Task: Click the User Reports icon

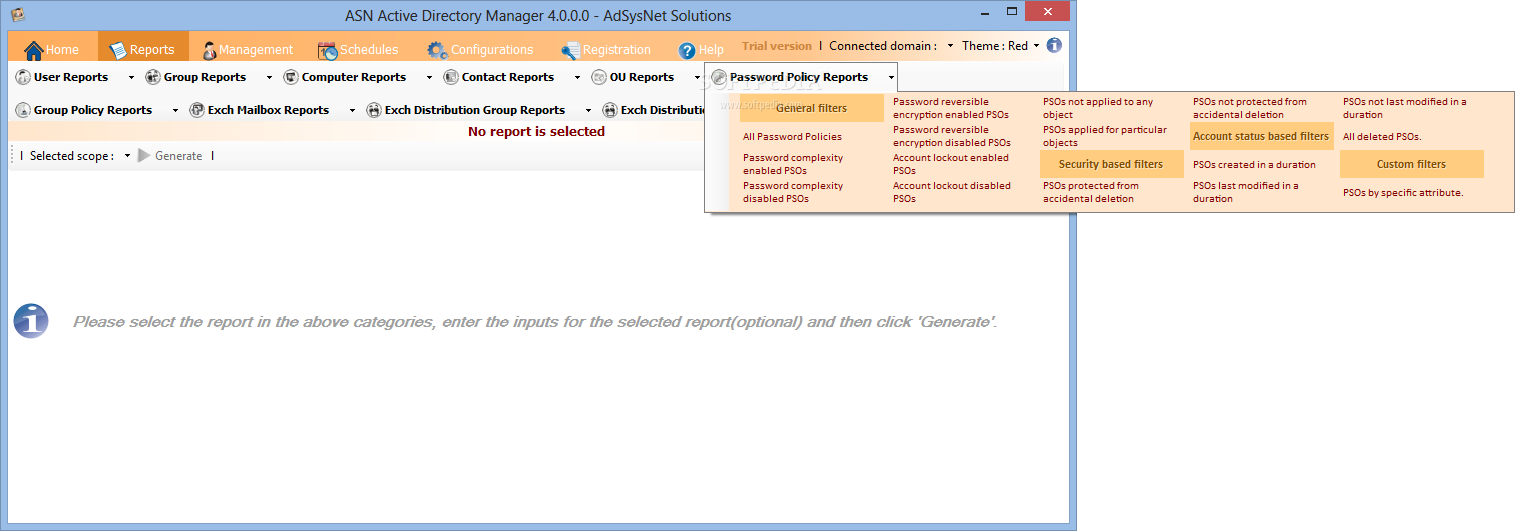Action: 23,77
